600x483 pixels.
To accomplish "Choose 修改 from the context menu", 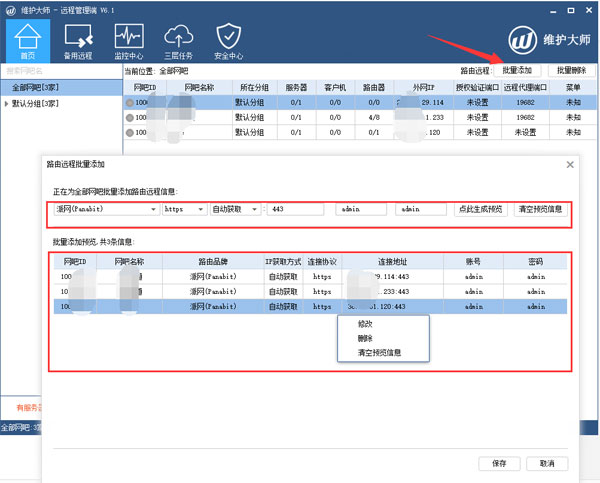I will [365, 324].
